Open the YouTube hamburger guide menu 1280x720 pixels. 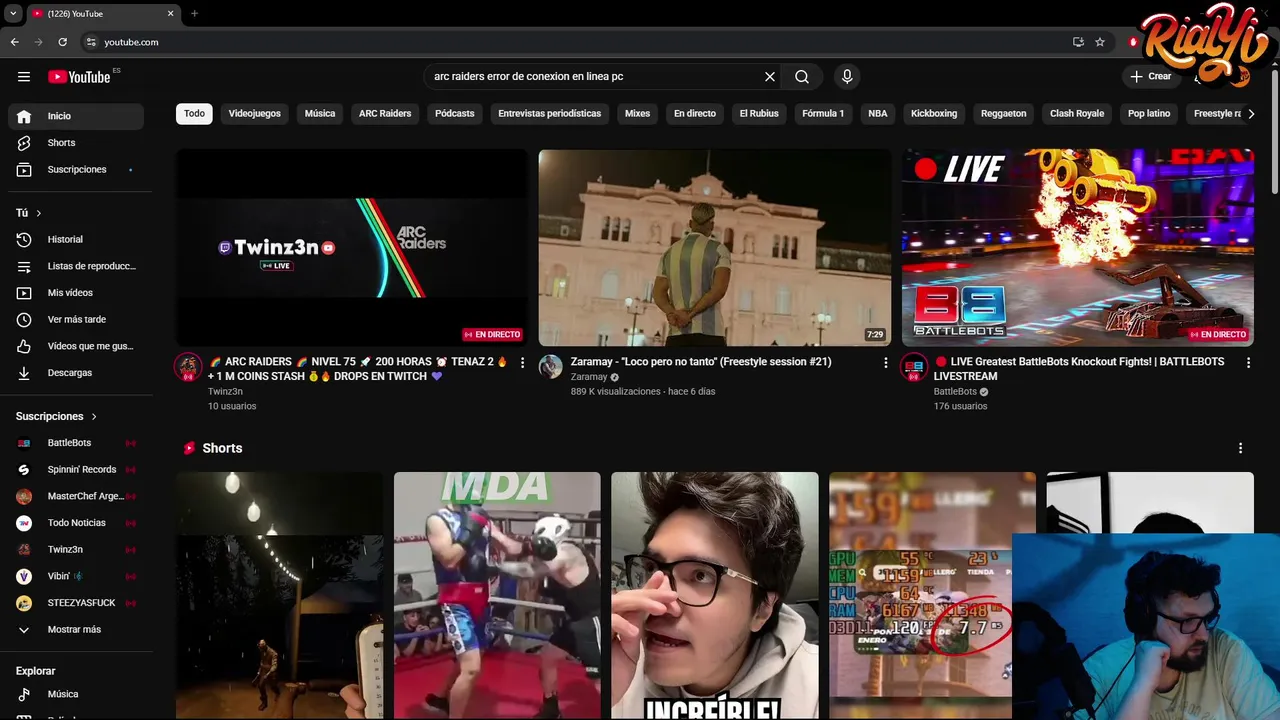click(24, 77)
